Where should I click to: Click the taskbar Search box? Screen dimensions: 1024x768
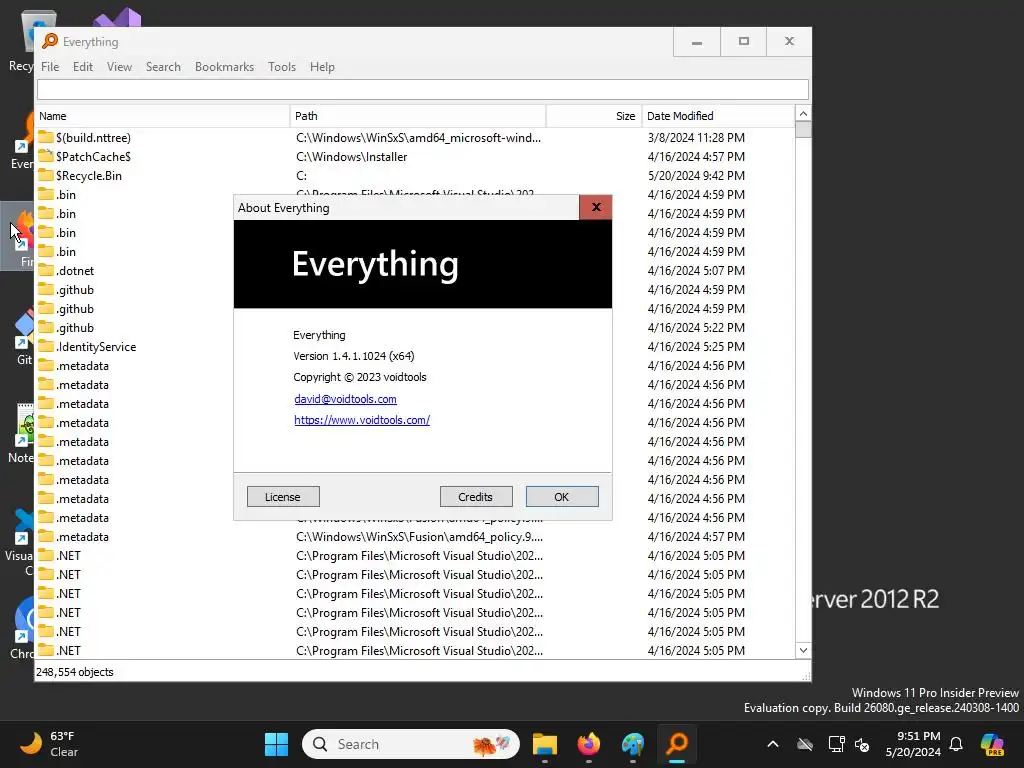(x=411, y=744)
